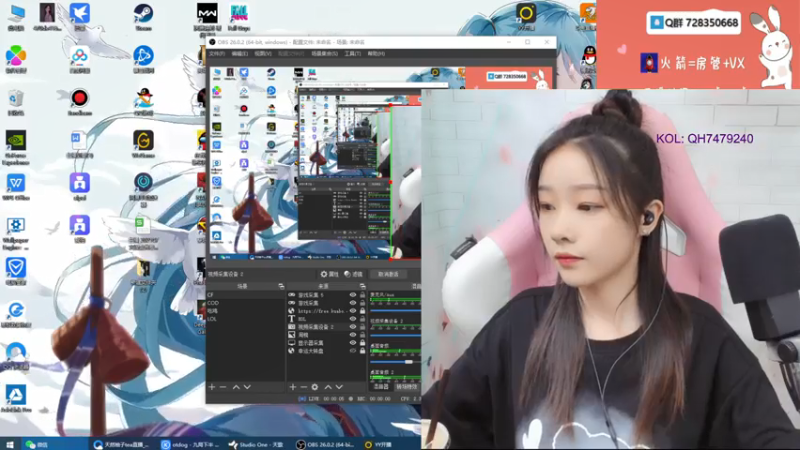Open the File menu in OBS
The height and width of the screenshot is (450, 800).
tap(217, 54)
